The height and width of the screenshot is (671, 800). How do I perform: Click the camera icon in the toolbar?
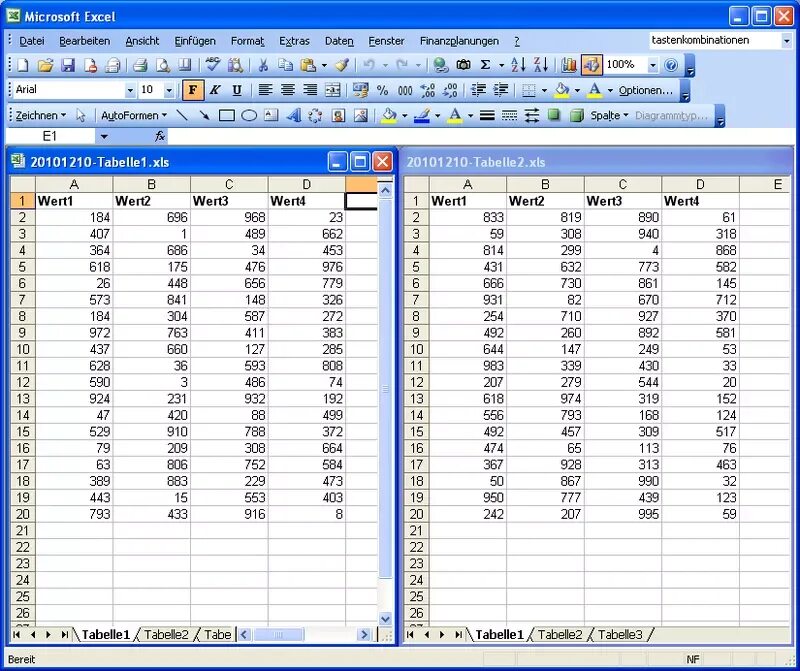click(463, 65)
